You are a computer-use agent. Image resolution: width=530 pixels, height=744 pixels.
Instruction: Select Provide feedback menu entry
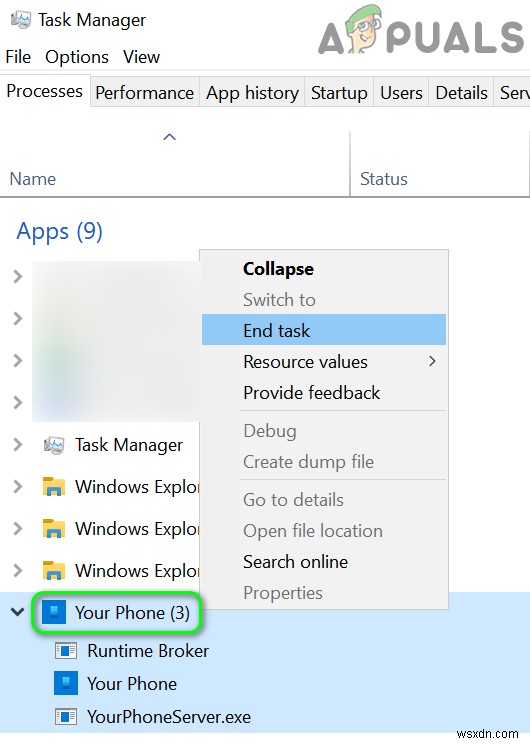[x=311, y=393]
